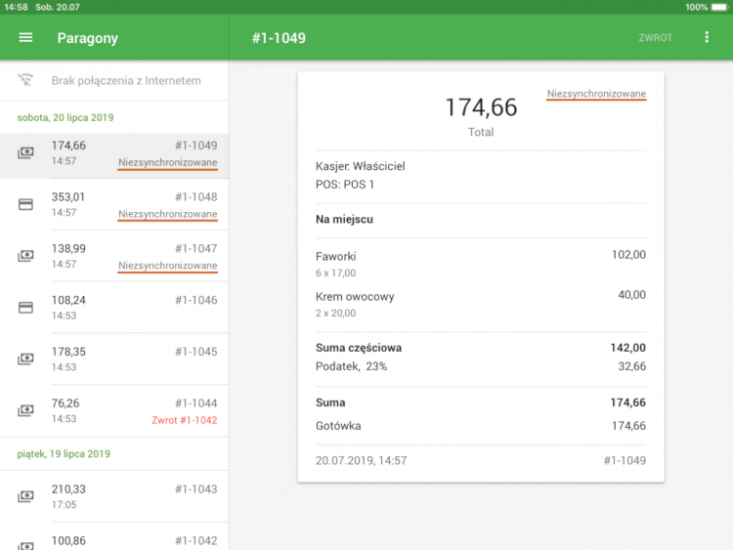Viewport: 733px width, 550px height.
Task: Open the hamburger navigation menu
Action: 26,38
